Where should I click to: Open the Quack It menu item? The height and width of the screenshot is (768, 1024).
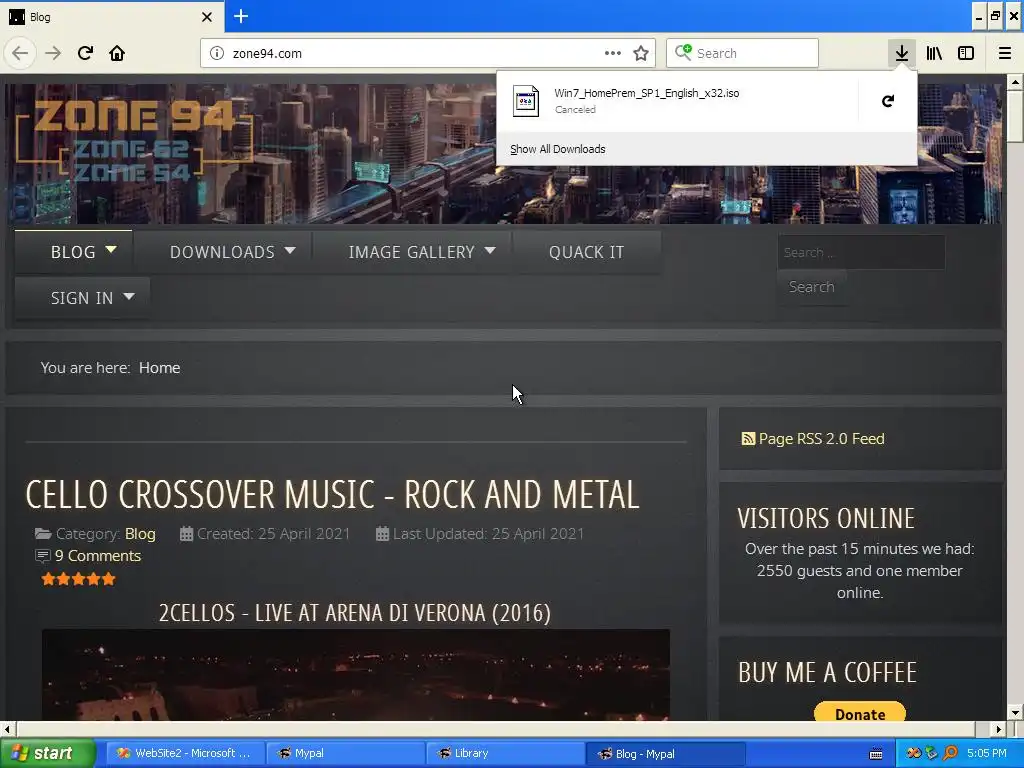tap(586, 252)
